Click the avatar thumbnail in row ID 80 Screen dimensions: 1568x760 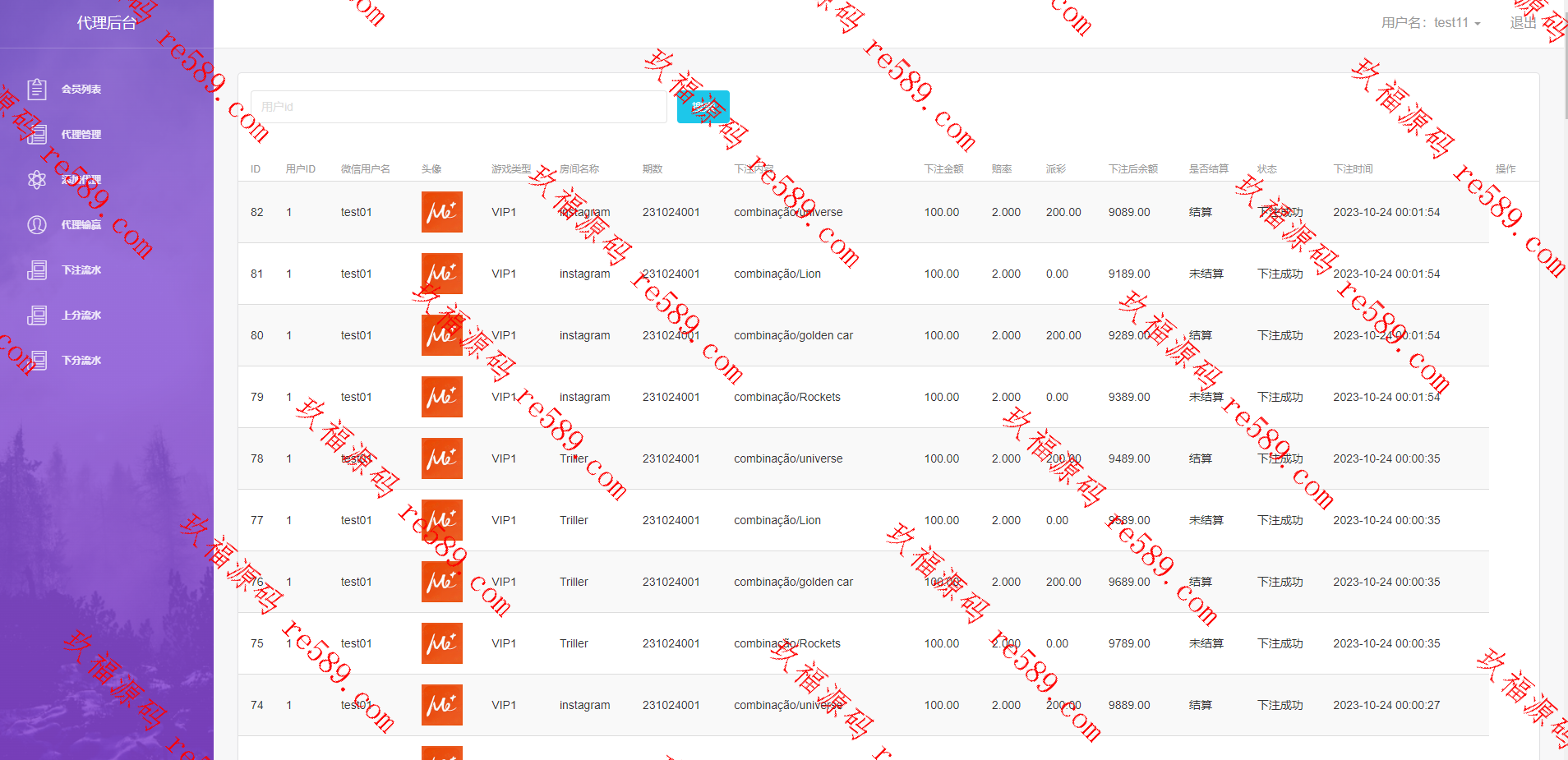[x=442, y=335]
